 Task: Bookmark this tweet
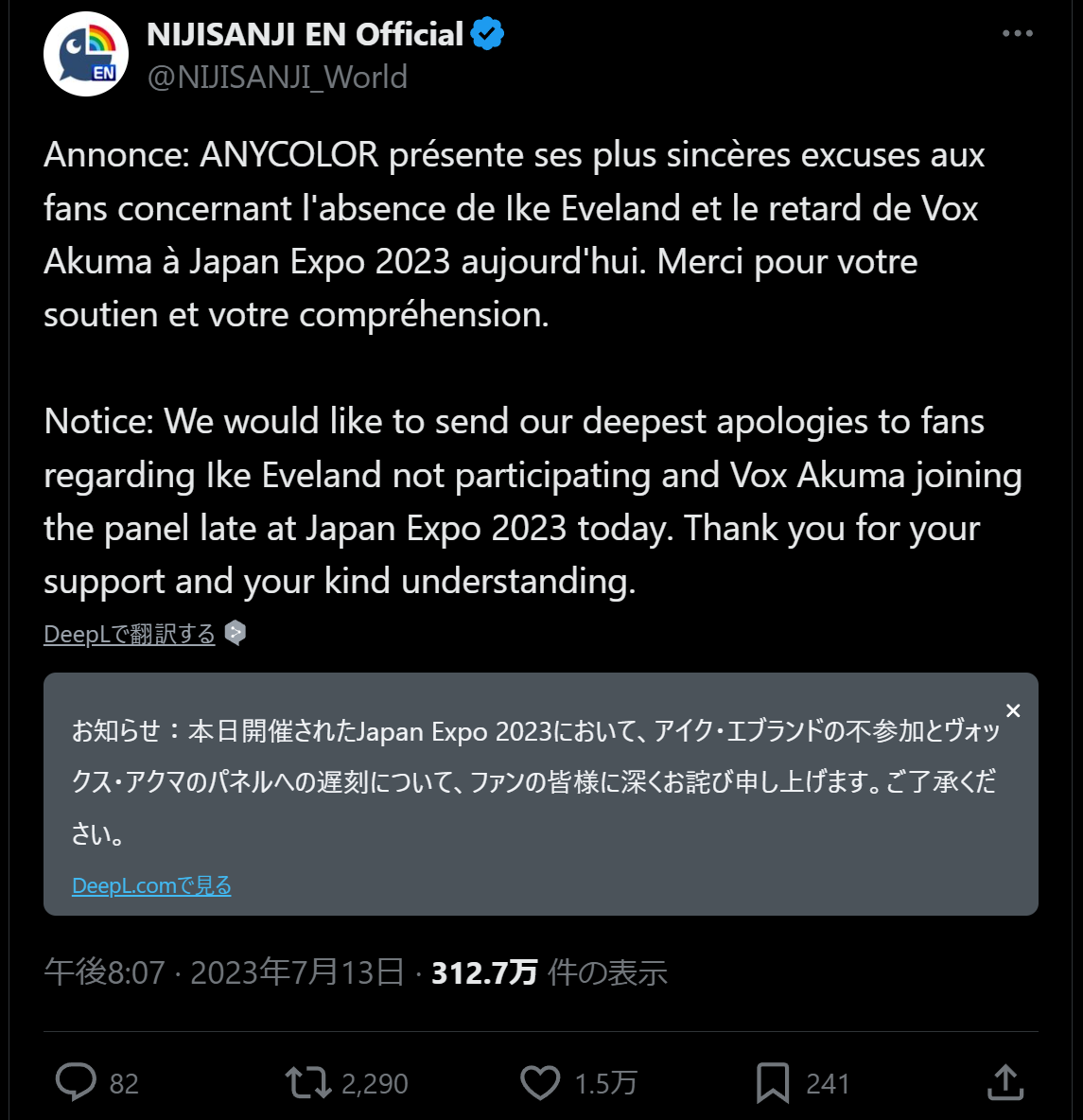point(773,1082)
